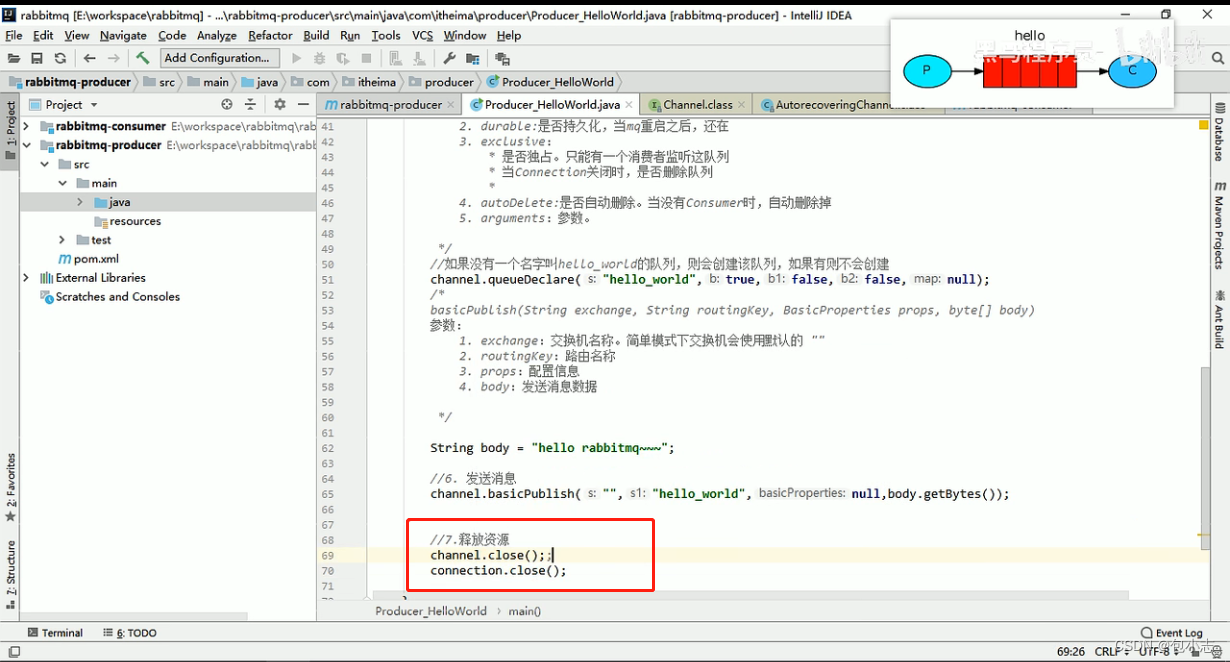Open the Refactor menu
Viewport: 1230px width, 662px height.
(270, 35)
